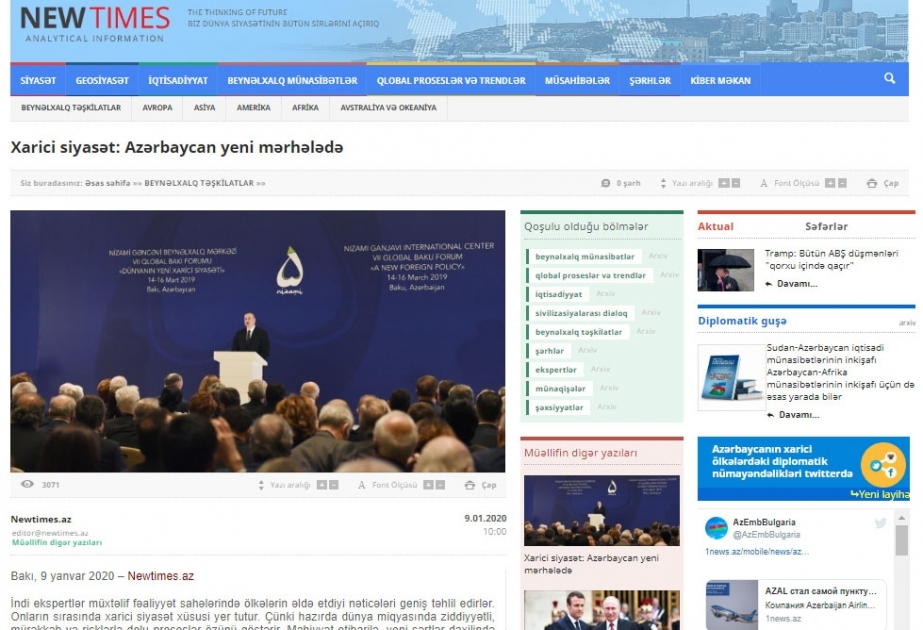Click the main article photo of the Baku Forum
This screenshot has height=630, width=923.
coord(258,341)
